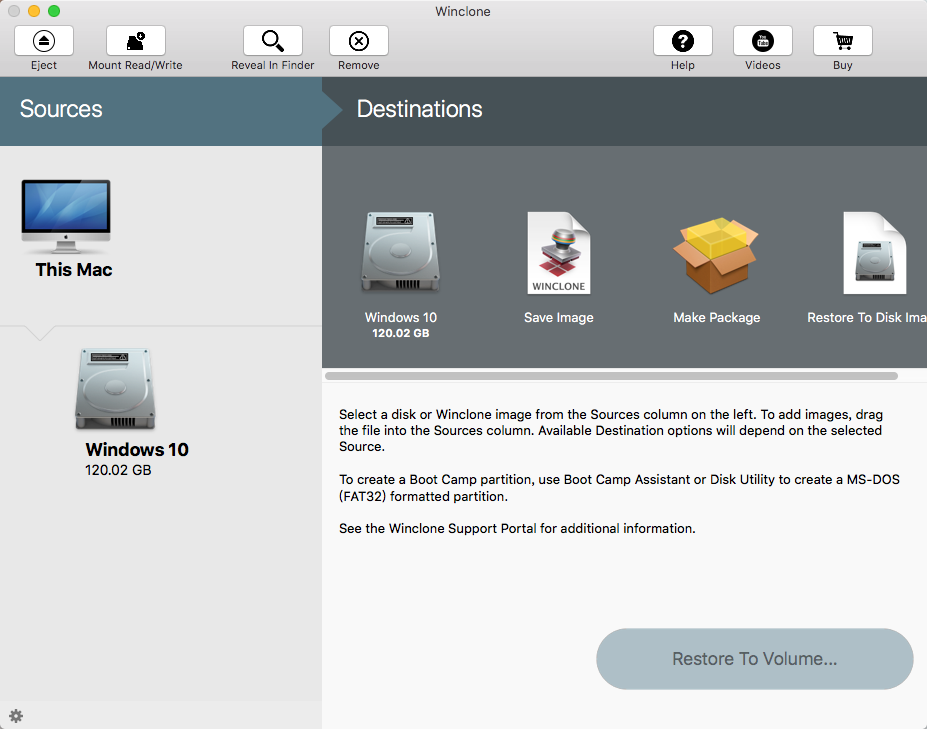Image resolution: width=927 pixels, height=729 pixels.
Task: Click the This Mac label
Action: pos(74,270)
